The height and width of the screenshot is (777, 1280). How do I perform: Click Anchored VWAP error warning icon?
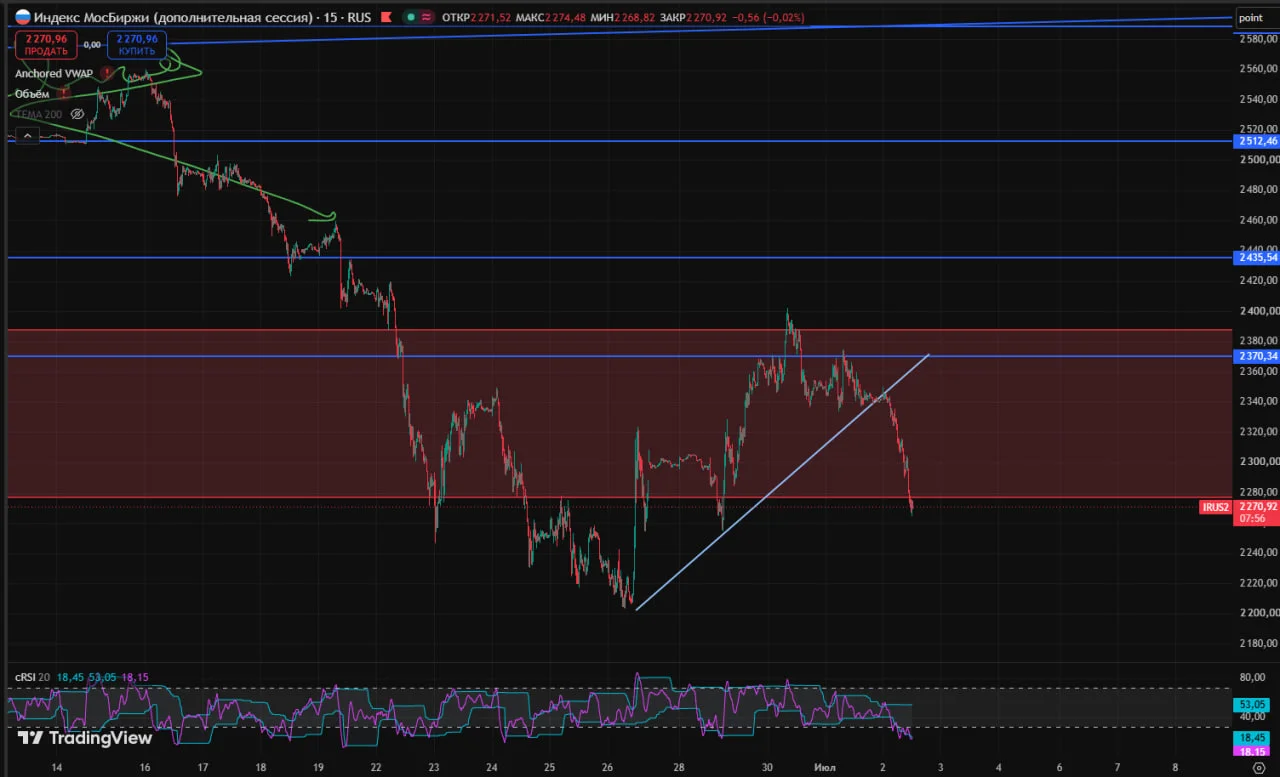pyautogui.click(x=106, y=73)
